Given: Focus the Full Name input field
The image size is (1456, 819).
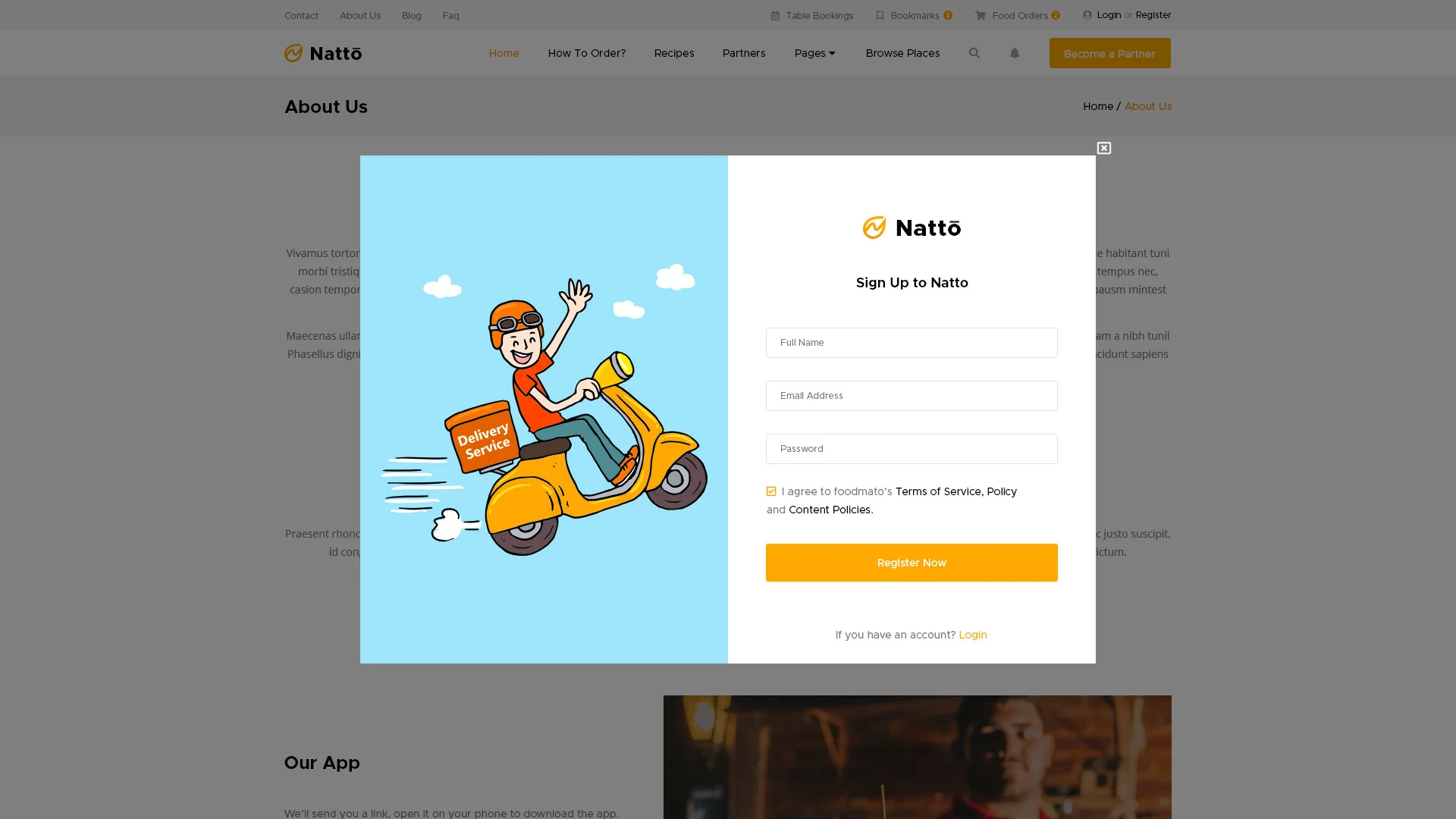Looking at the screenshot, I should [912, 343].
